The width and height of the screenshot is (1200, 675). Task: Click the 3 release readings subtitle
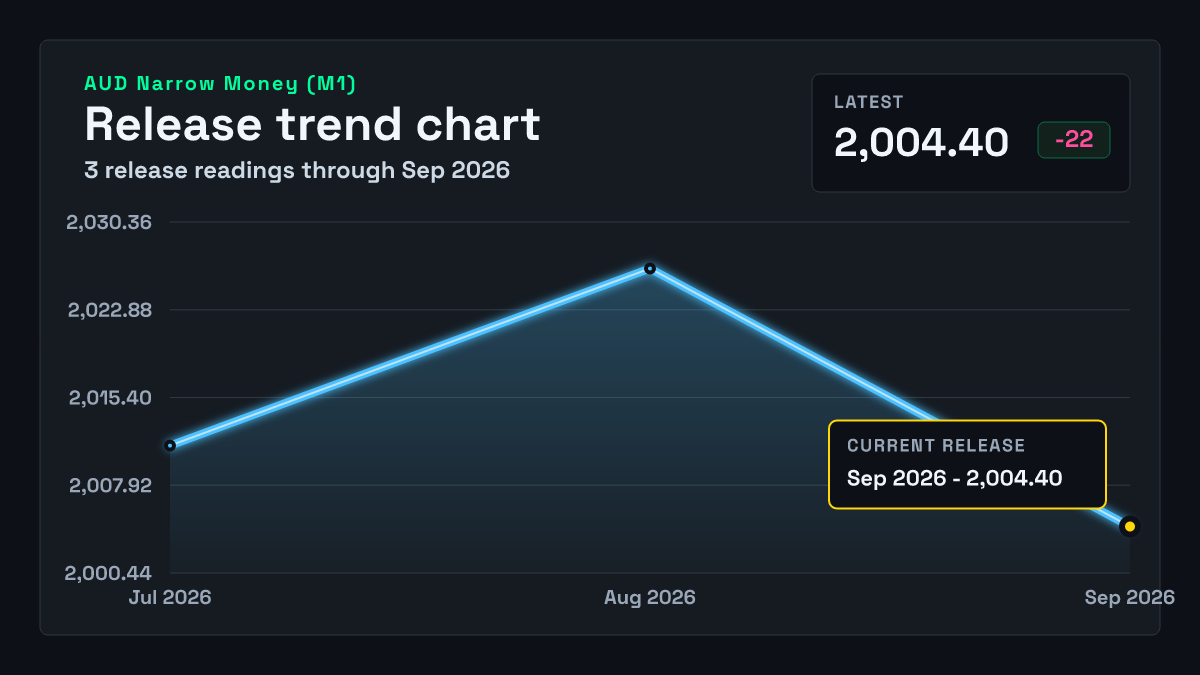click(297, 170)
